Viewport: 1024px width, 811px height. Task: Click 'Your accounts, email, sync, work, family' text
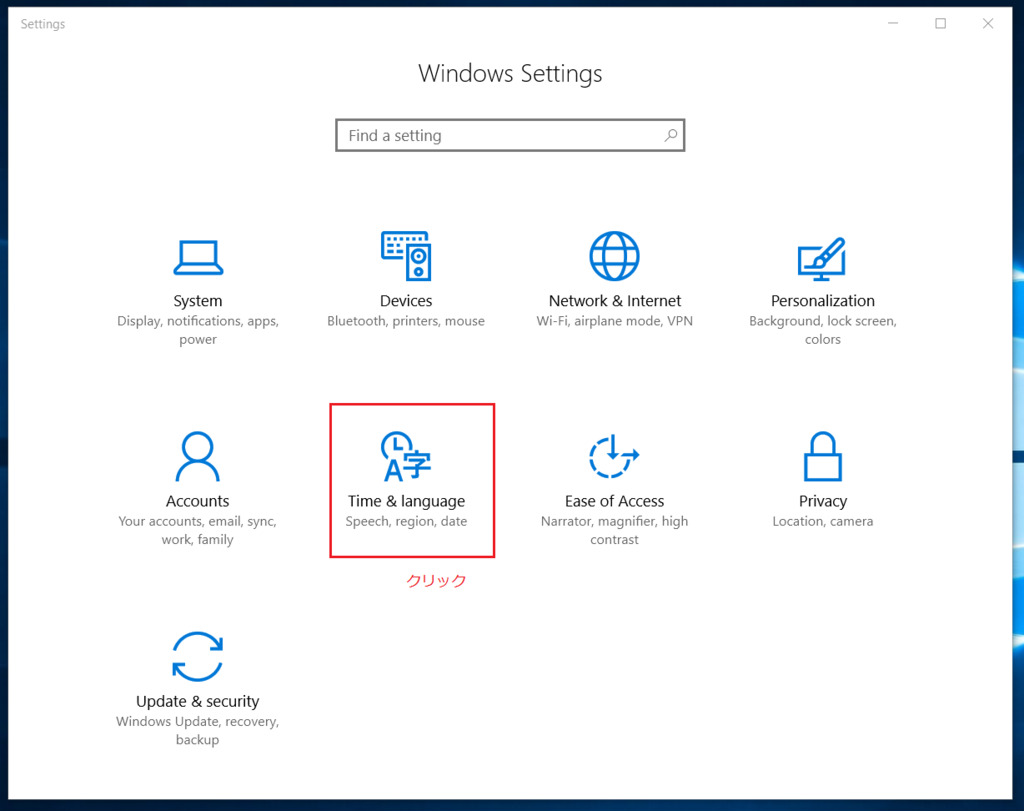197,531
